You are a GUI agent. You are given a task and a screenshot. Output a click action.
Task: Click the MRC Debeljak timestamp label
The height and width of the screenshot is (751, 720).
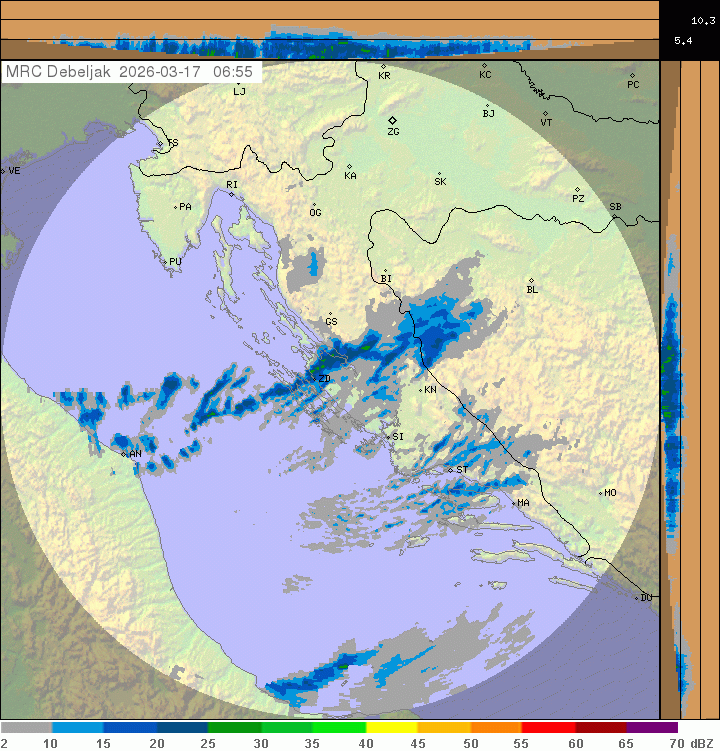coord(130,72)
